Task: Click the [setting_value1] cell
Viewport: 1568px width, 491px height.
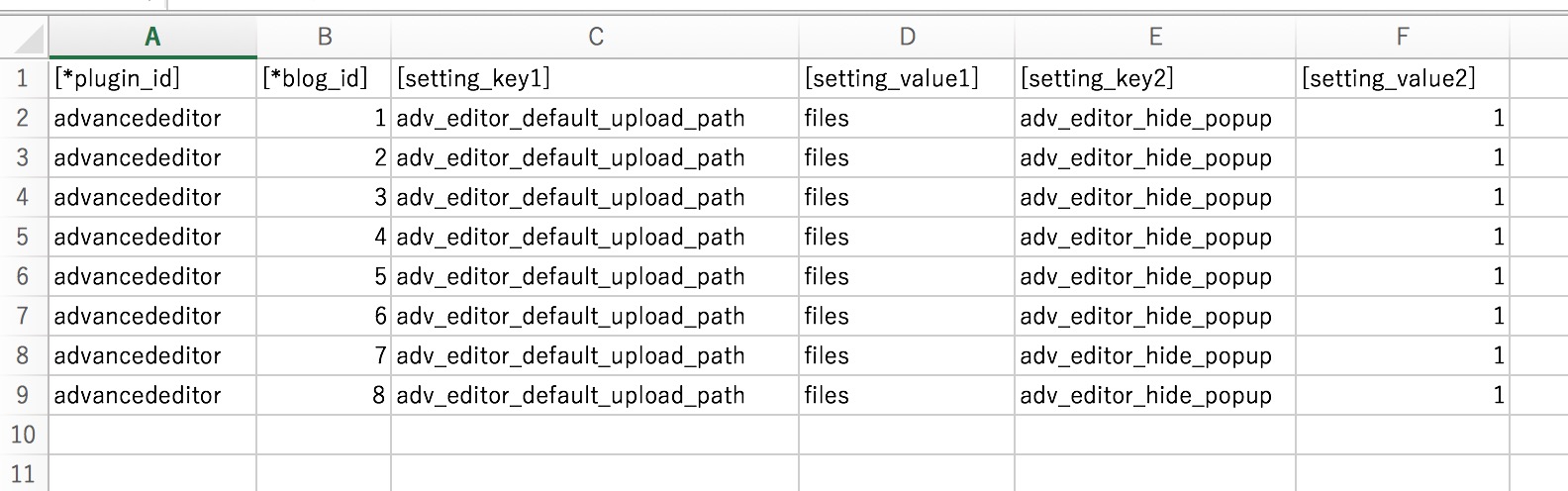Action: (907, 78)
